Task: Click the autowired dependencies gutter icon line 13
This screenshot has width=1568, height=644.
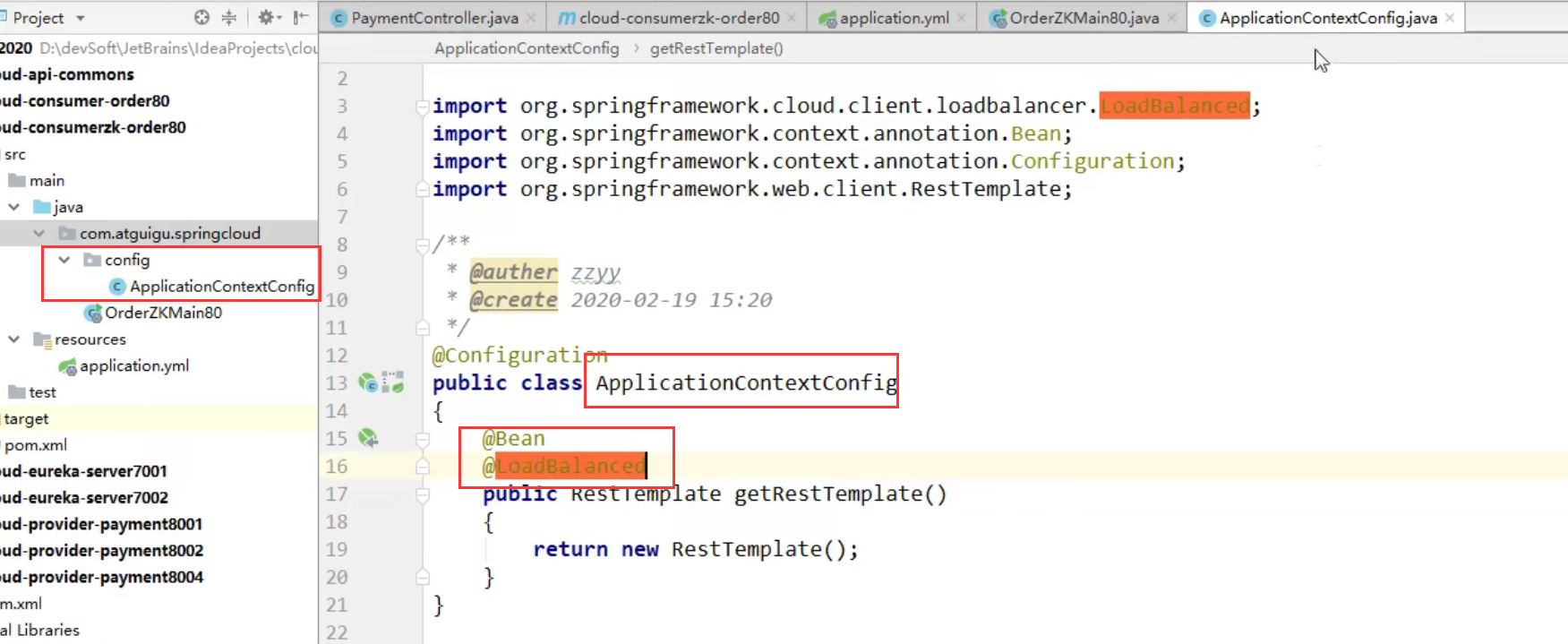Action: (x=393, y=383)
